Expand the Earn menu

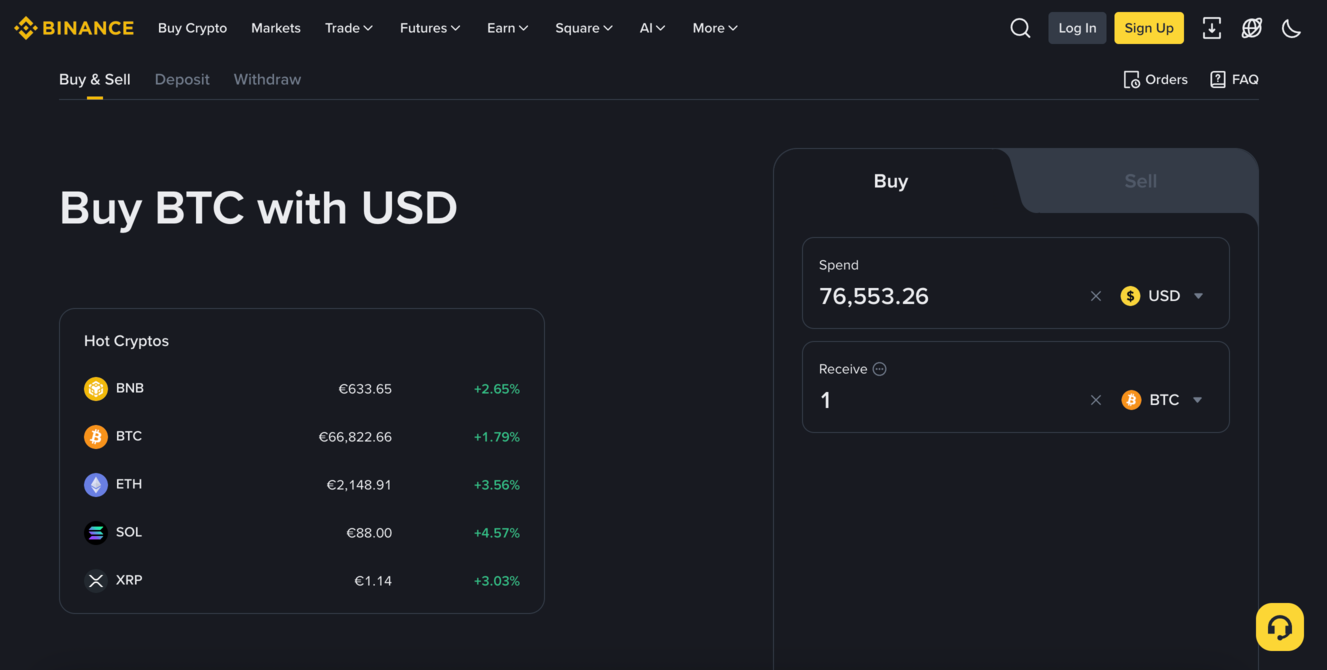(508, 28)
